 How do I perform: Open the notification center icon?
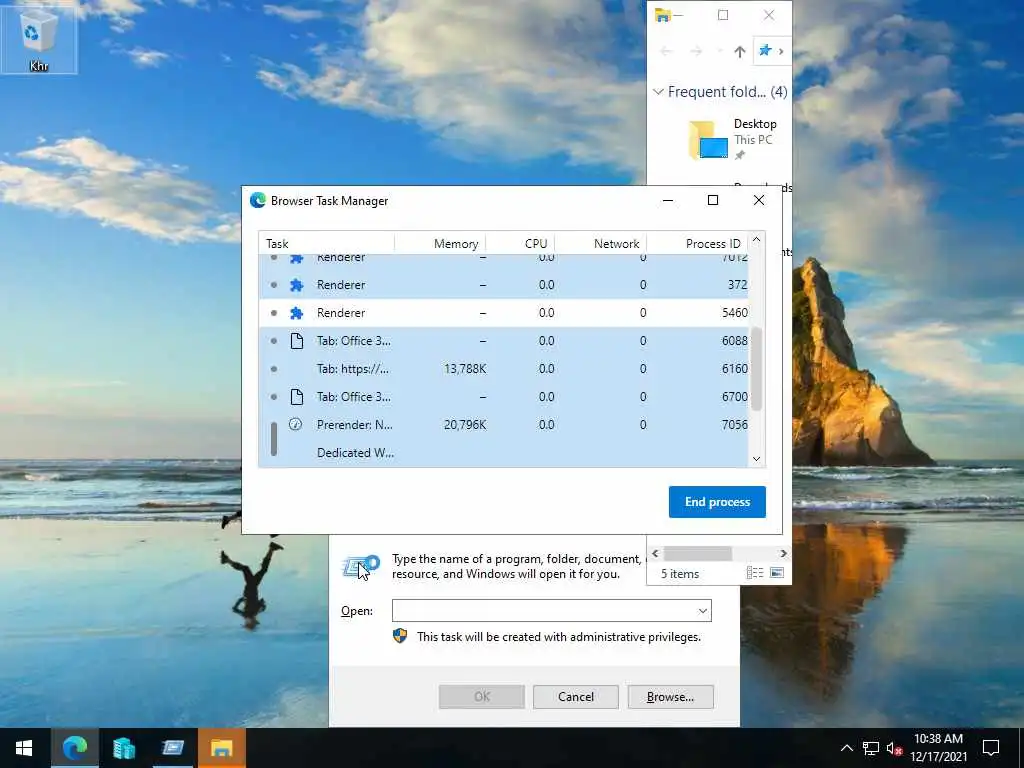(x=991, y=748)
